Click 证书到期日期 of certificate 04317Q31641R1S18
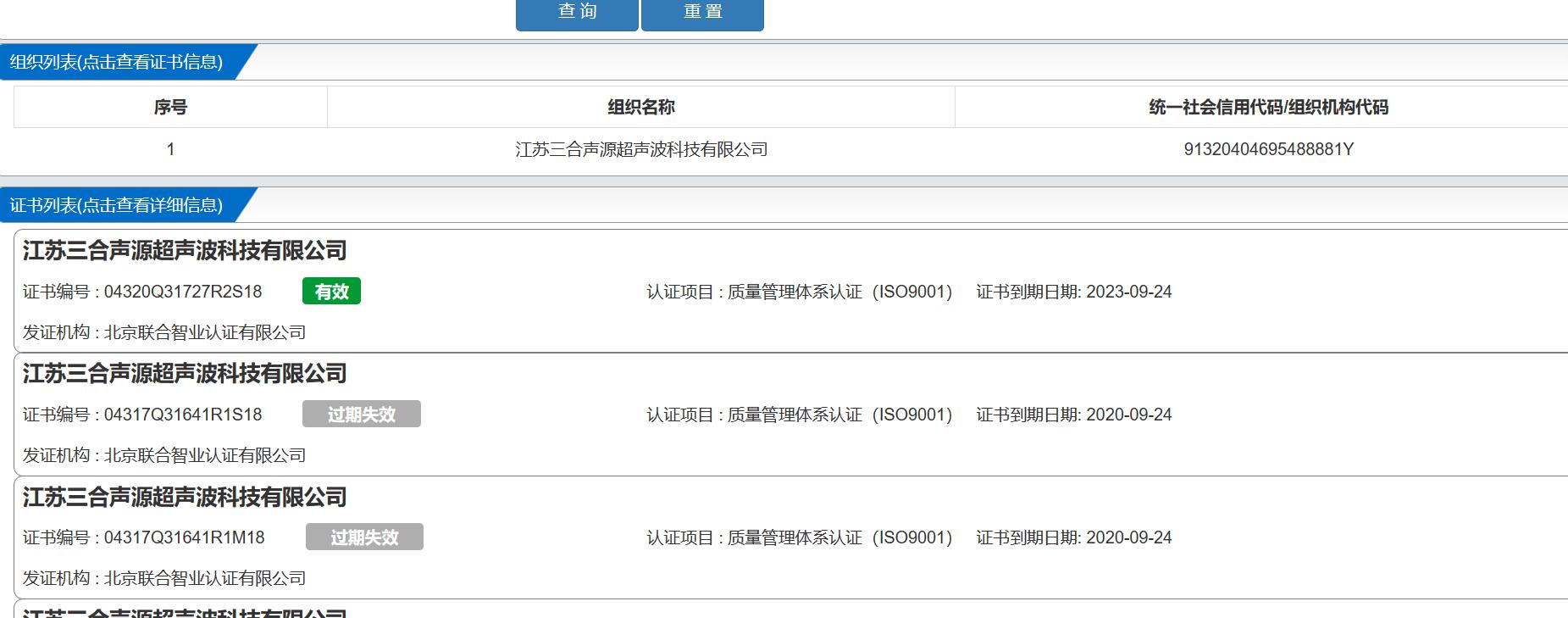 pyautogui.click(x=1073, y=415)
